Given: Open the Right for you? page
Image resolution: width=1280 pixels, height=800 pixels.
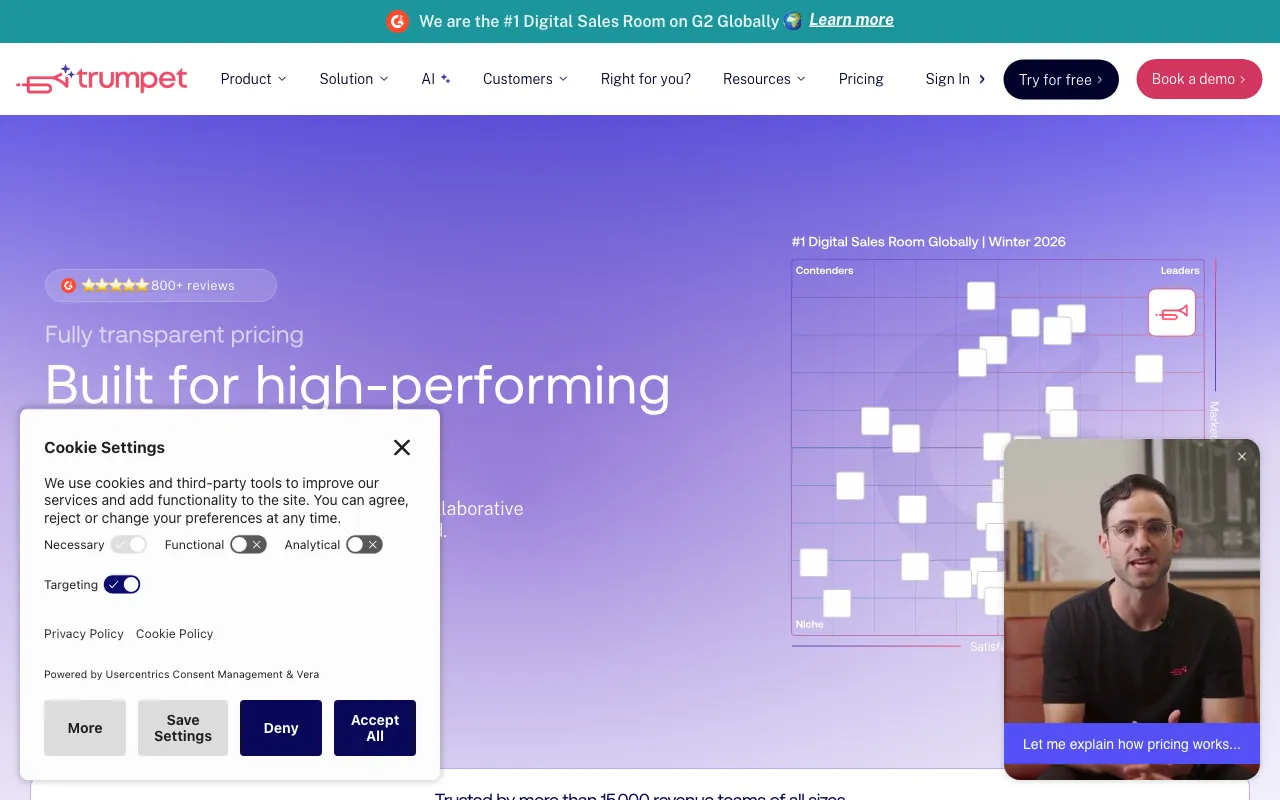Looking at the screenshot, I should [646, 79].
